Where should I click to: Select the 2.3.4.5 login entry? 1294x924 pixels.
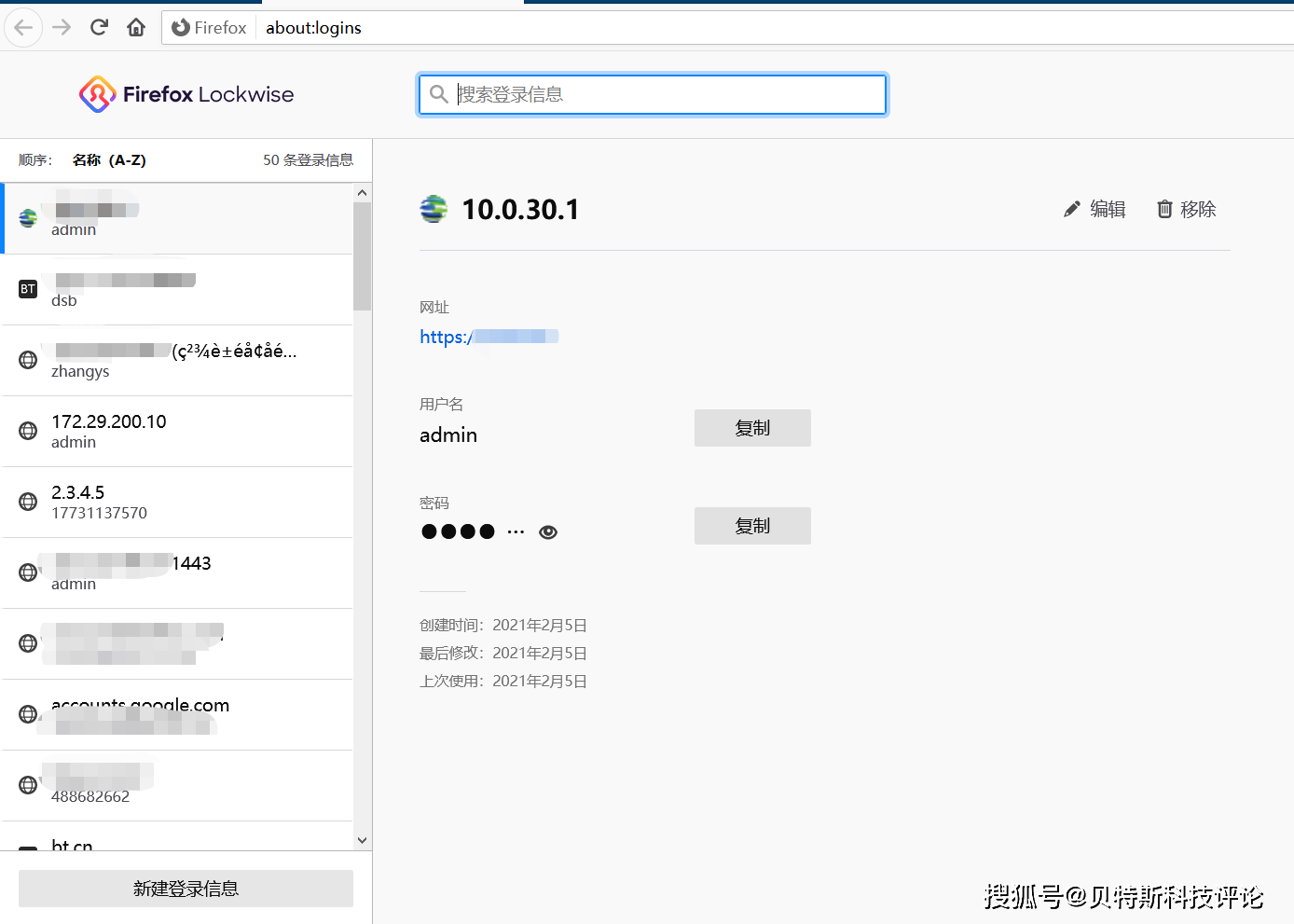[x=177, y=502]
